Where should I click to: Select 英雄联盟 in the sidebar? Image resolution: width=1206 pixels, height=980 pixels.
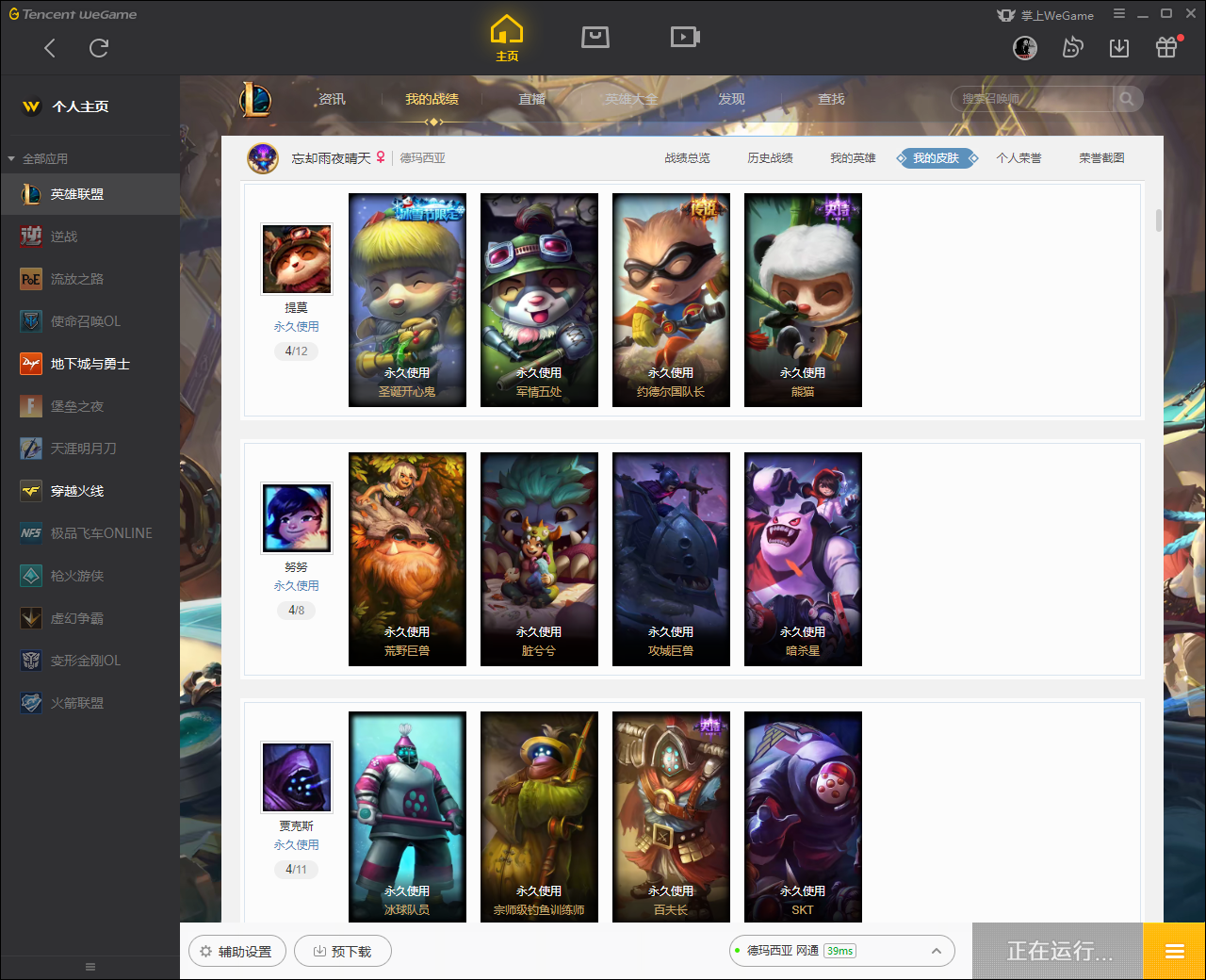coord(90,194)
